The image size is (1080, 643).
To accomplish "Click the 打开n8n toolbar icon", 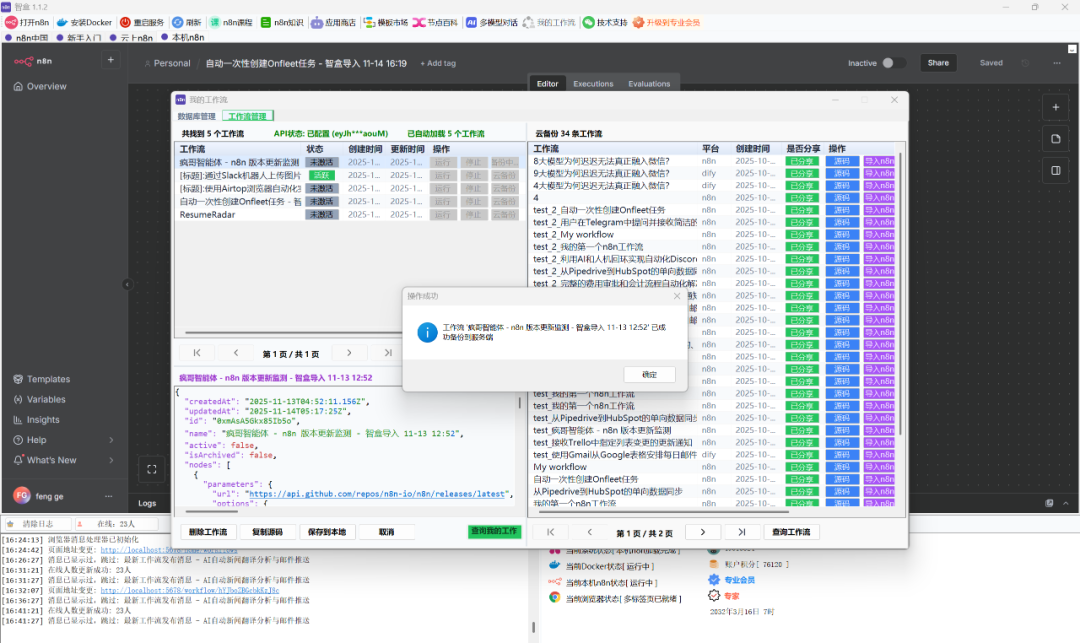I will (11, 22).
